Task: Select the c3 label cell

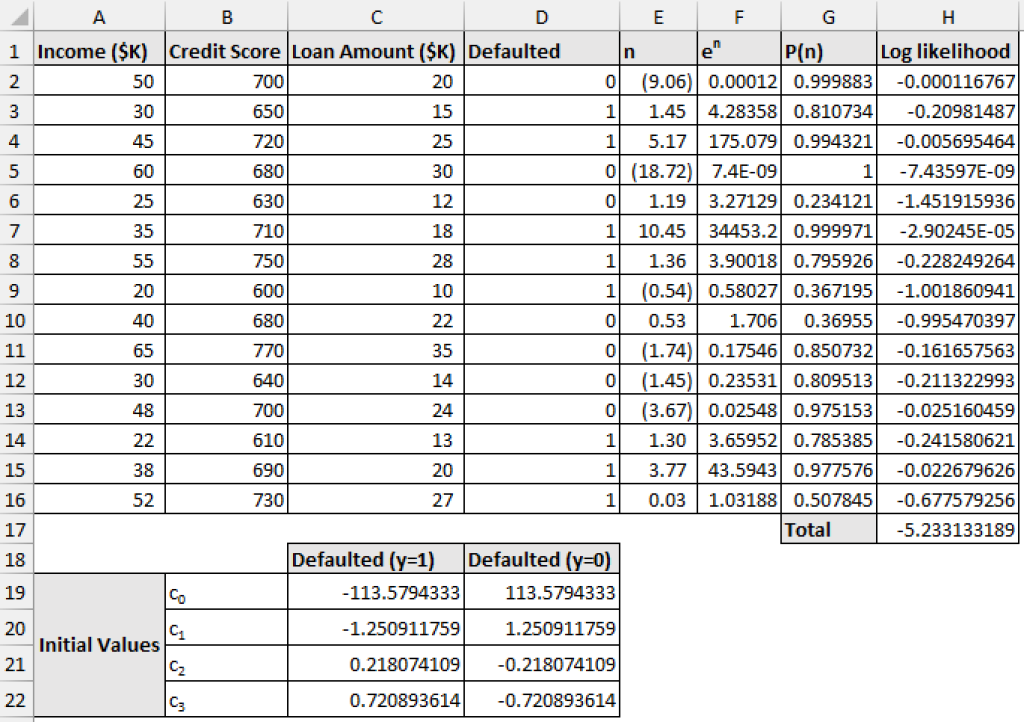Action: pyautogui.click(x=225, y=700)
